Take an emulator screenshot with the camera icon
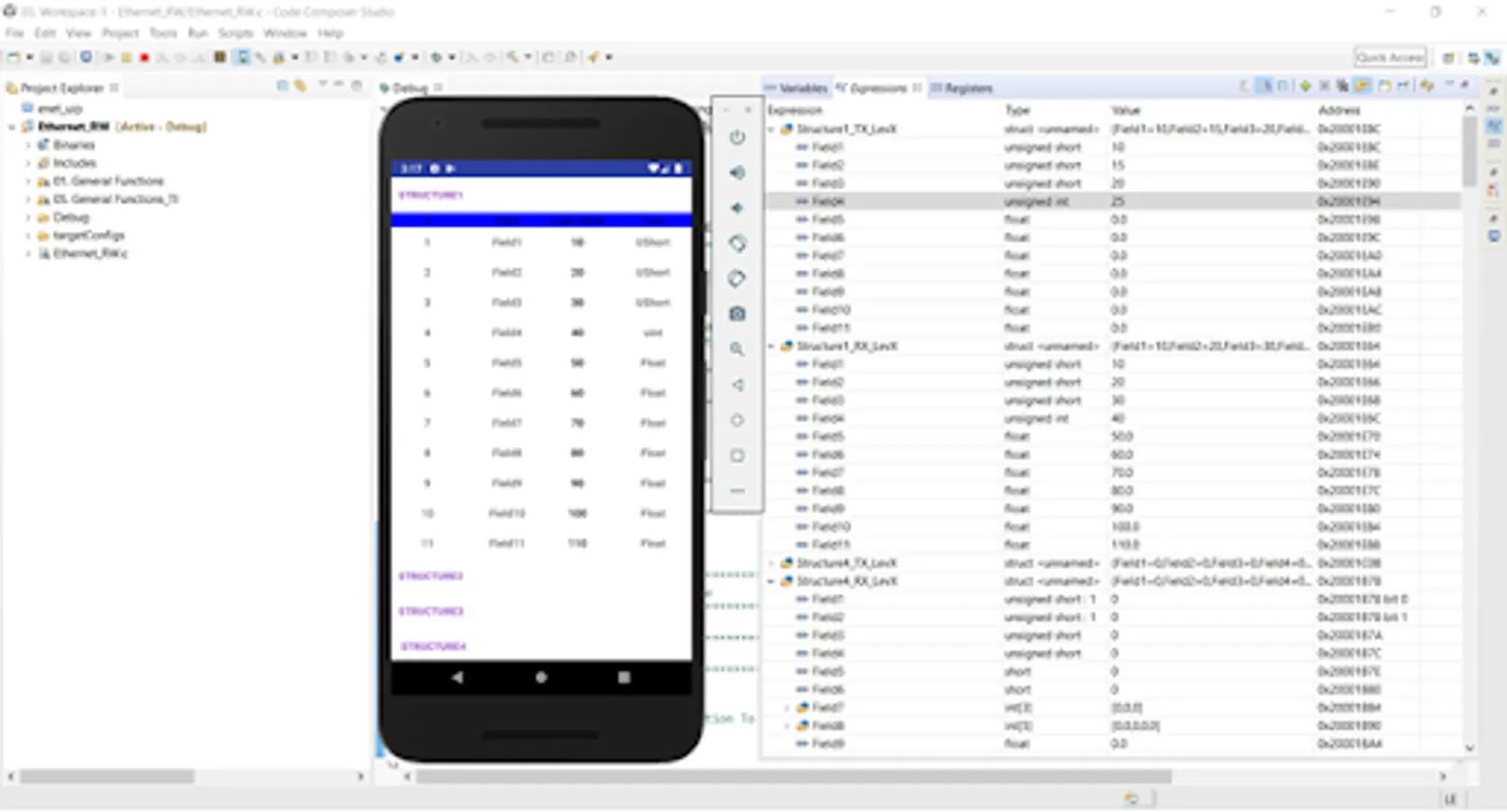The width and height of the screenshot is (1507, 812). pyautogui.click(x=737, y=314)
